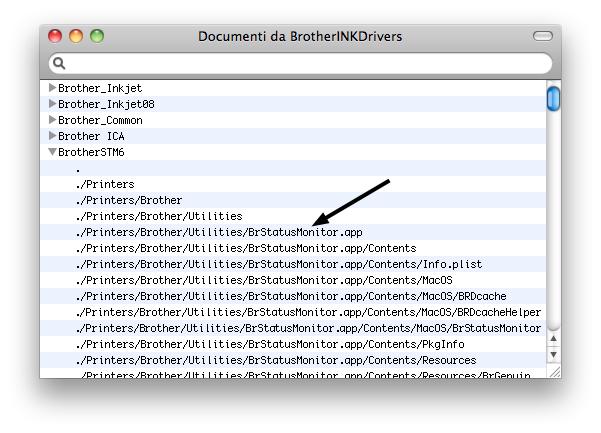Select the row ending in MacOS/BRDcacheHelper
The height and width of the screenshot is (433, 601).
point(293,312)
